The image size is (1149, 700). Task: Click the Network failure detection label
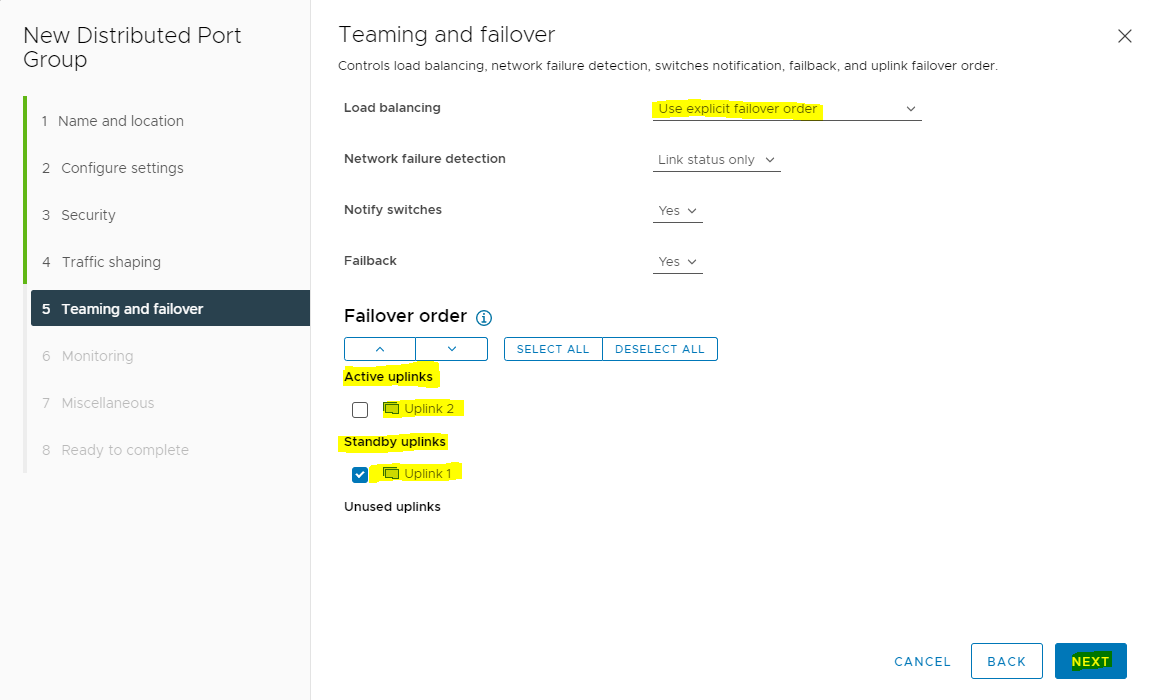425,158
